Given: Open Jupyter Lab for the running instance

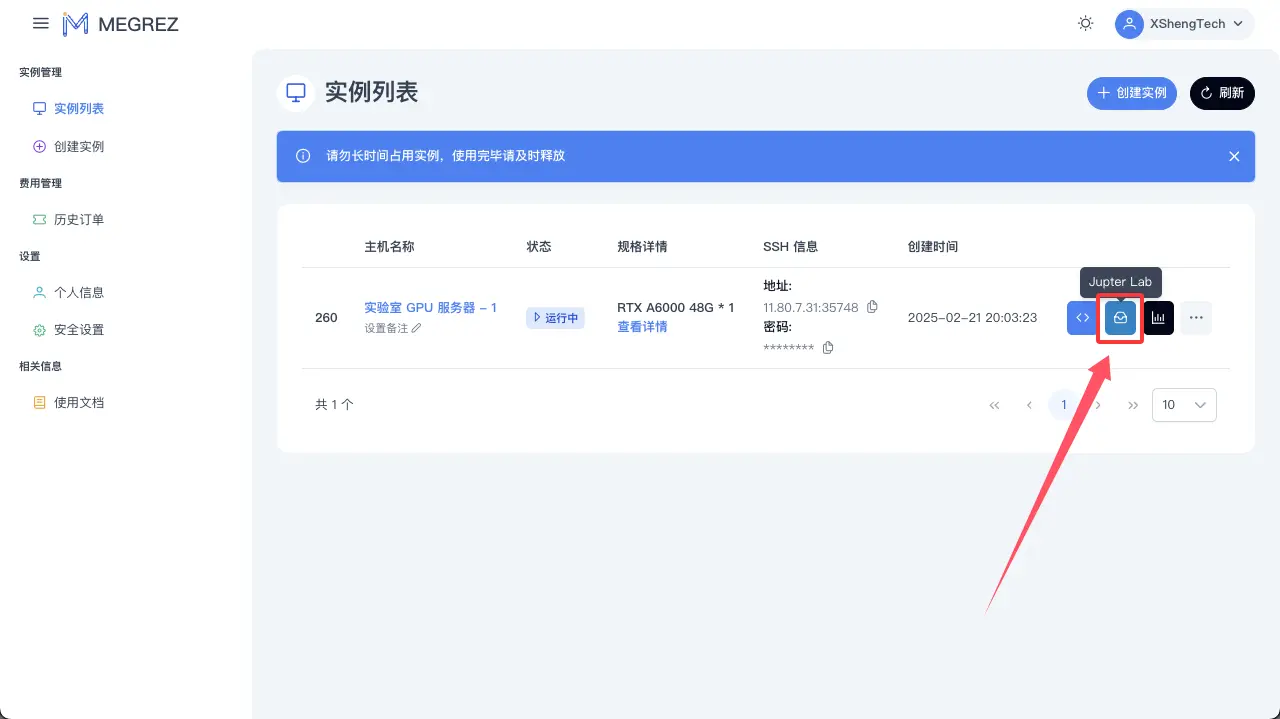Looking at the screenshot, I should tap(1120, 317).
